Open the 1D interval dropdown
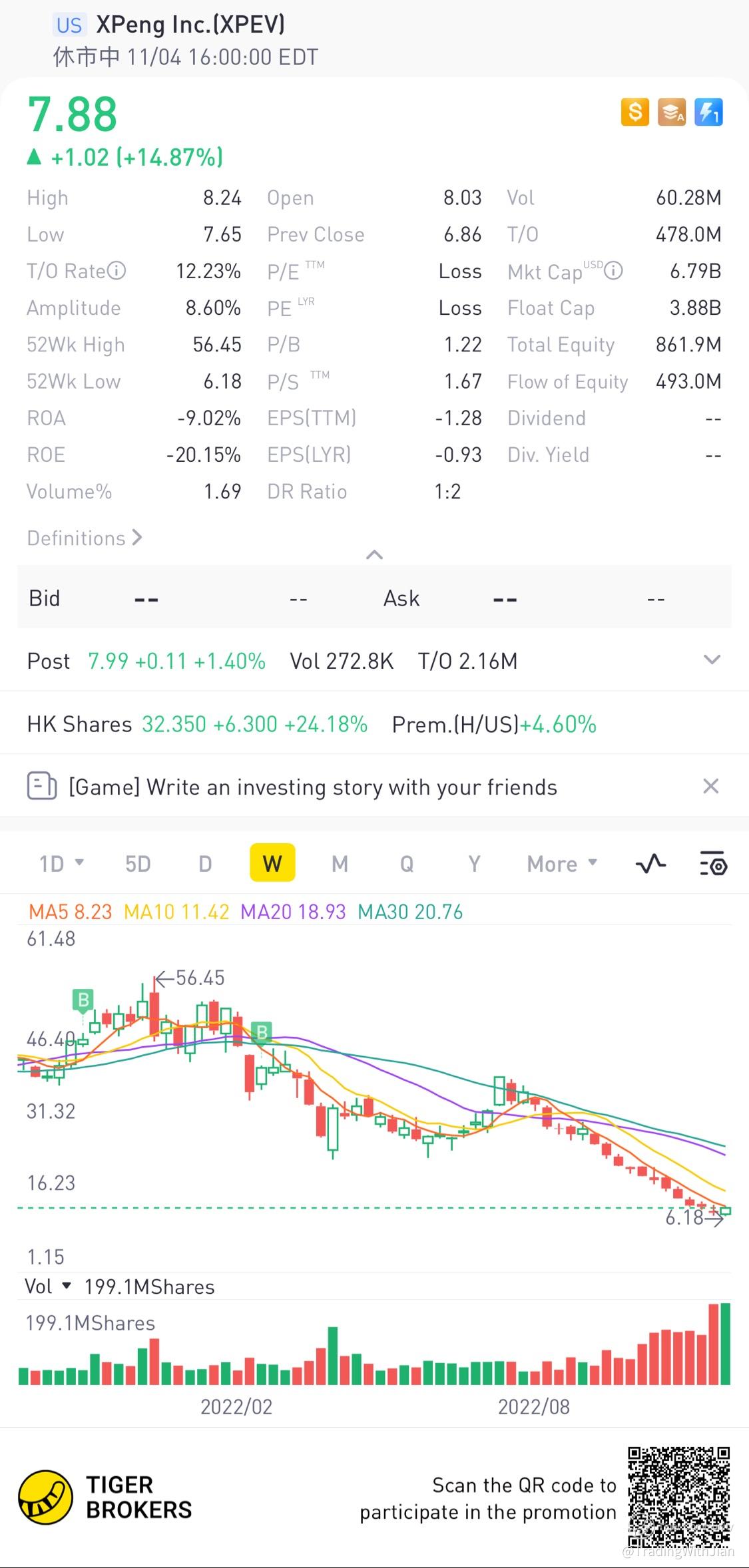 (61, 864)
